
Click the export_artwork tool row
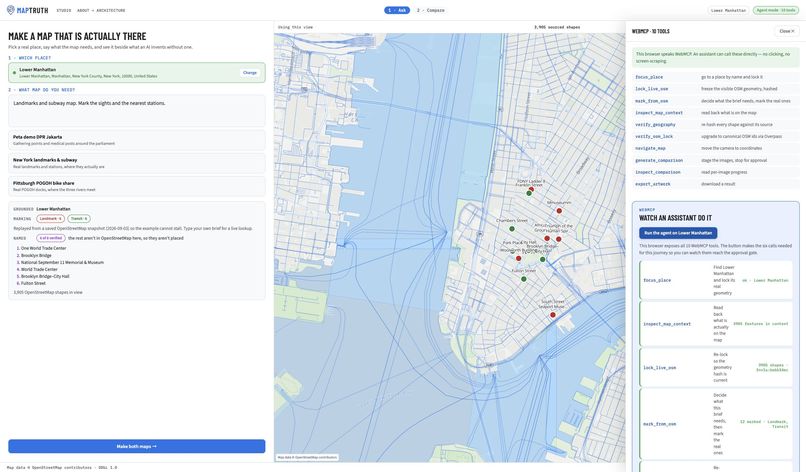click(716, 184)
